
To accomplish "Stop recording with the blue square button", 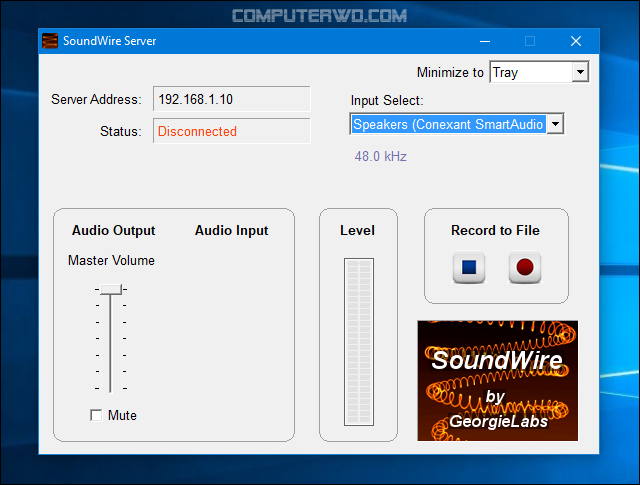I will 469,267.
